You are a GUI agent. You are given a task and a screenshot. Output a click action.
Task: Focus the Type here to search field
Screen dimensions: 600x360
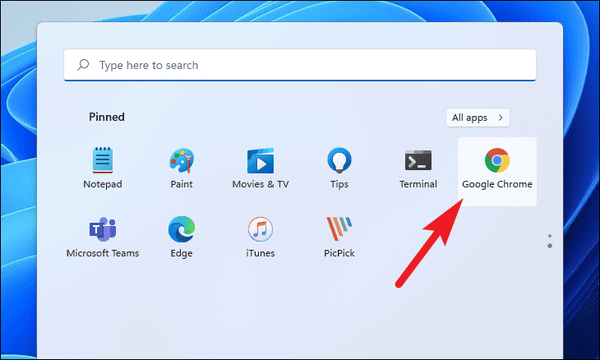pyautogui.click(x=300, y=65)
